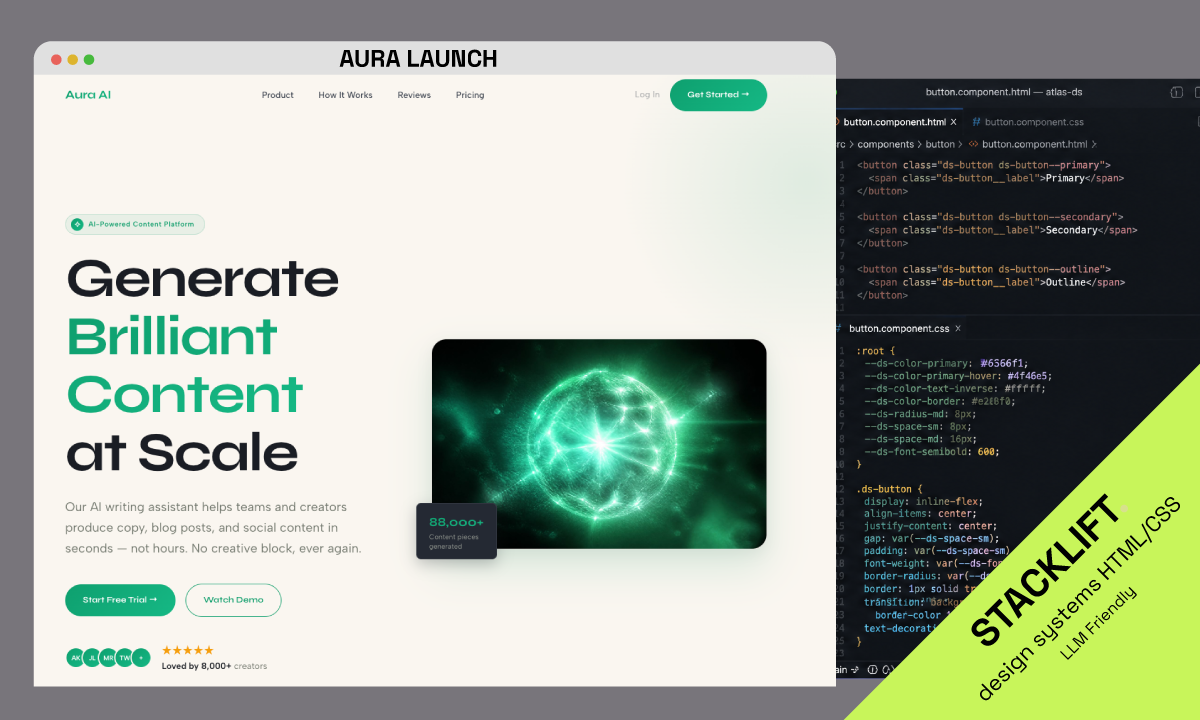Click the editor title button.component.html — atlas-ds
This screenshot has width=1200, height=720.
[1003, 92]
